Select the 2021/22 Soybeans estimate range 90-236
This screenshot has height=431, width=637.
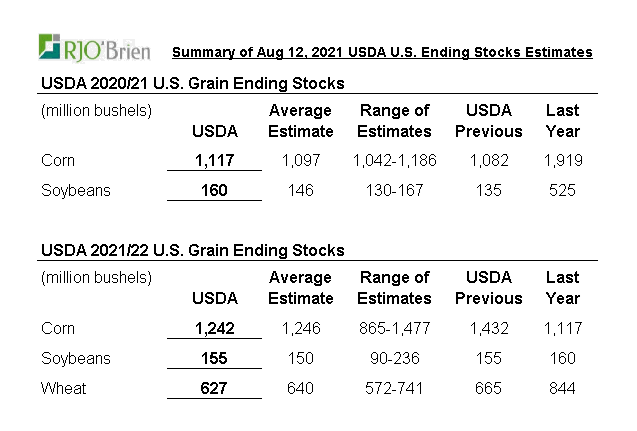(x=394, y=358)
